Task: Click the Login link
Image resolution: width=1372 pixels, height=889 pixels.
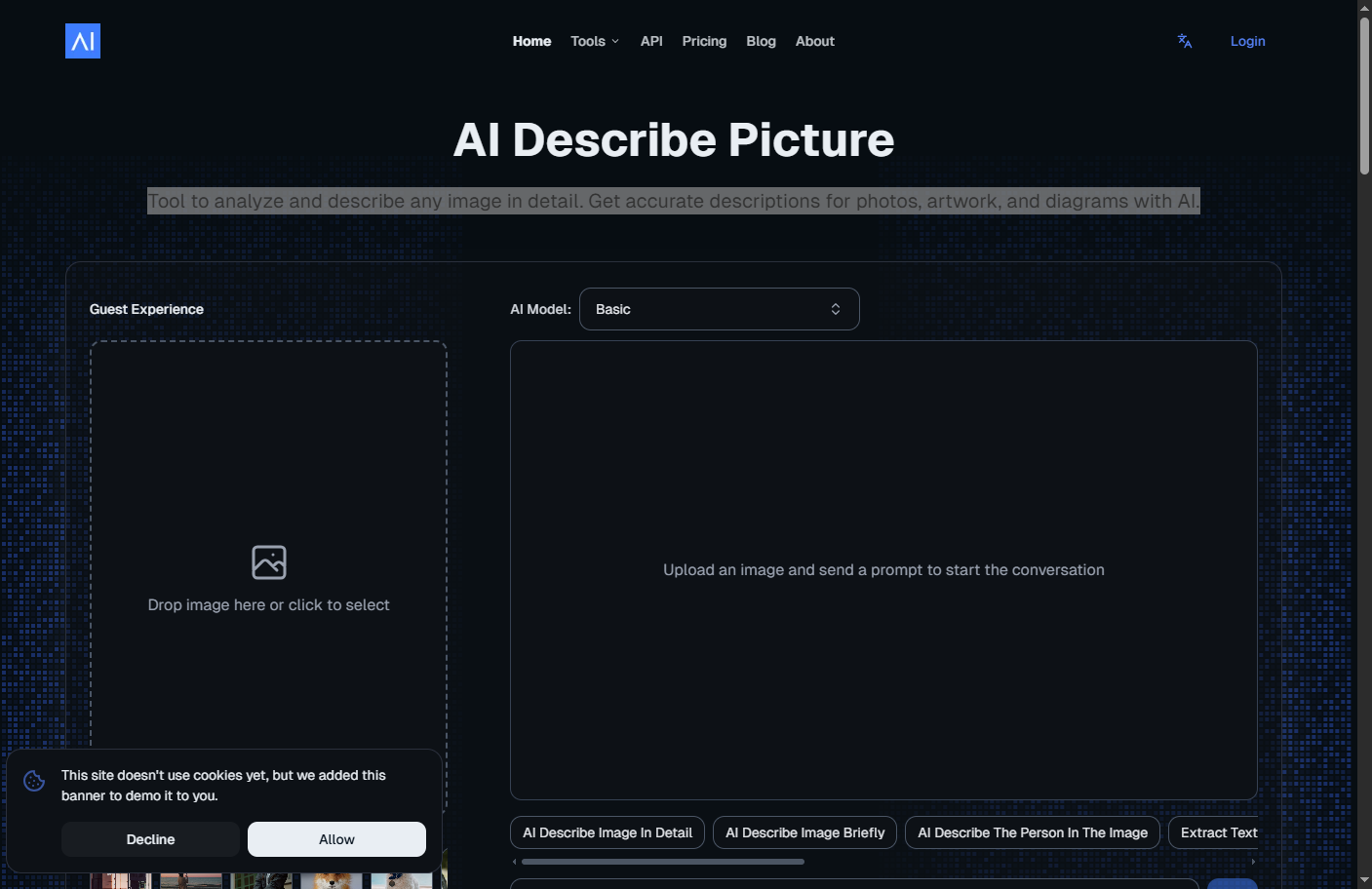Action: (1247, 40)
